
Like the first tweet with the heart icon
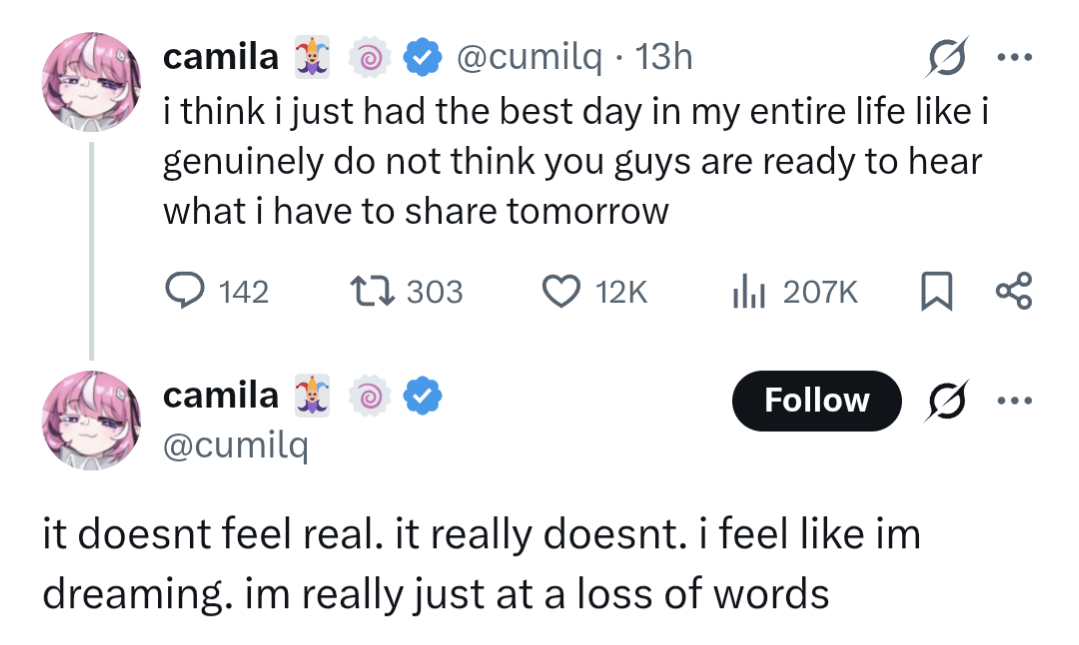[x=562, y=290]
